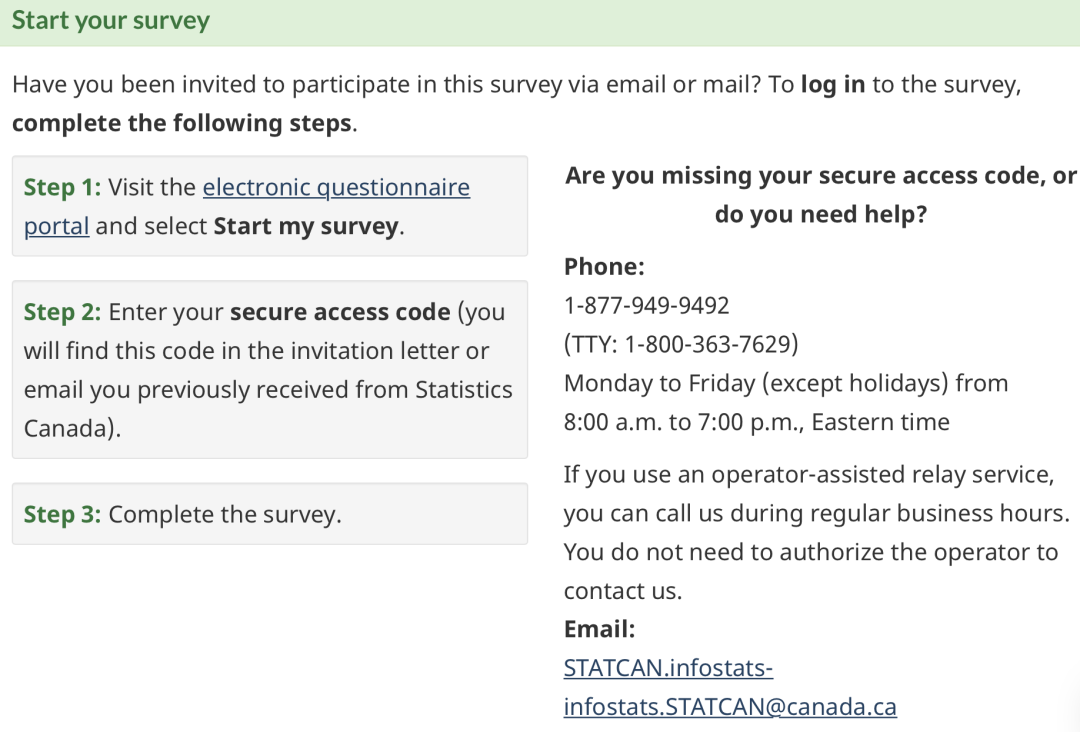
Task: Click the STATCAN infostats email address link
Action: (730, 687)
